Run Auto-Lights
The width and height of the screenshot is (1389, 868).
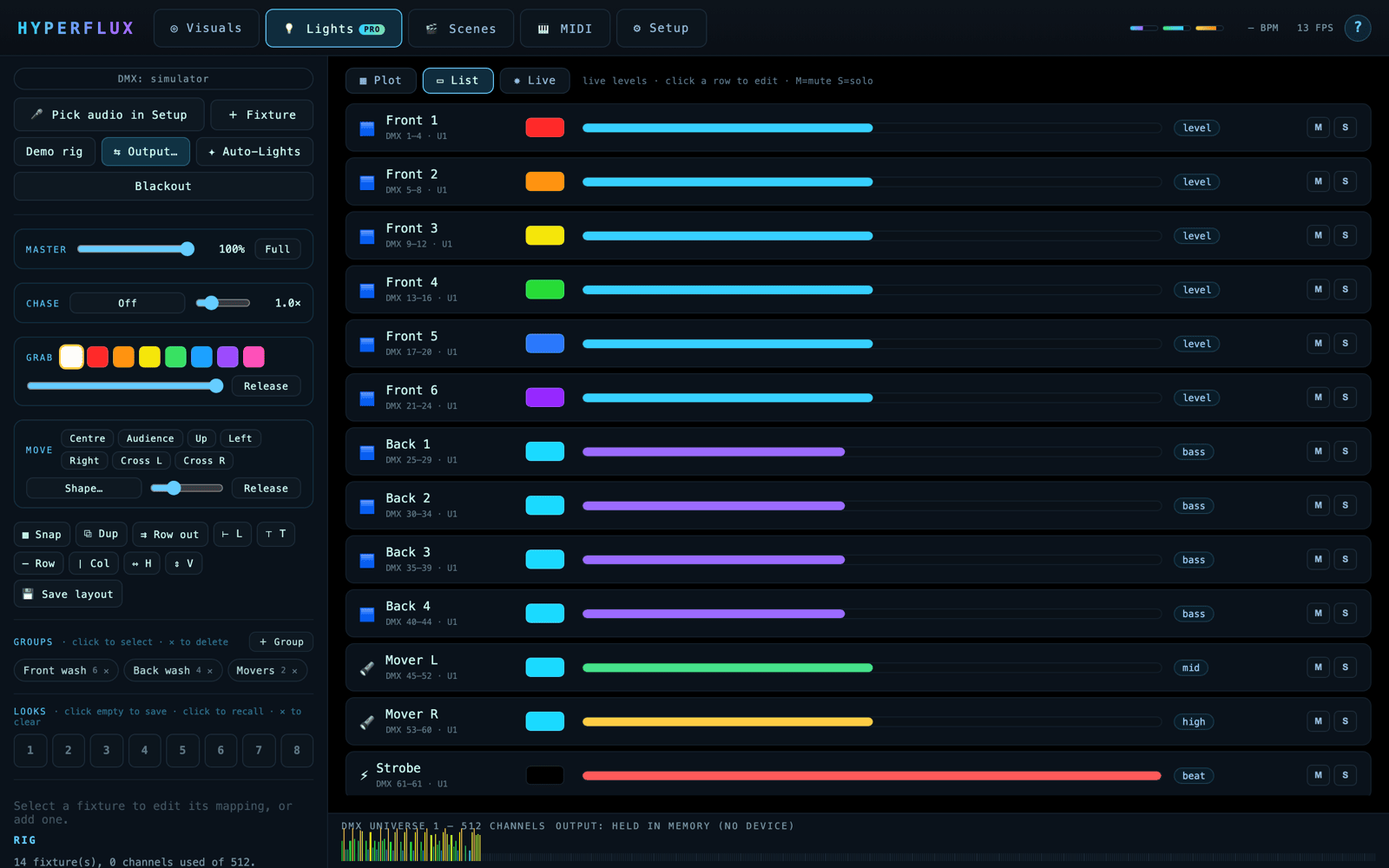tap(254, 151)
